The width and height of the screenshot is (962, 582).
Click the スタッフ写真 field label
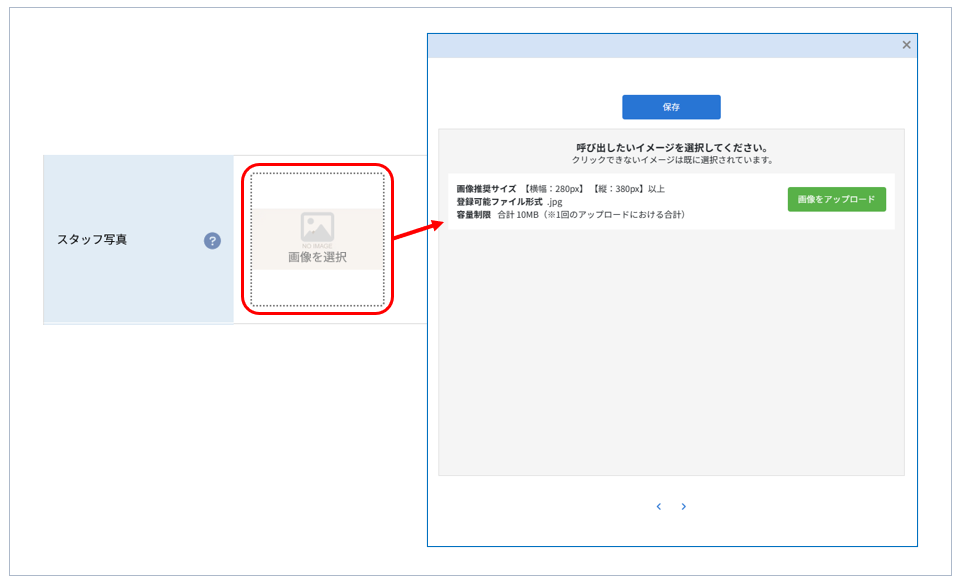92,240
